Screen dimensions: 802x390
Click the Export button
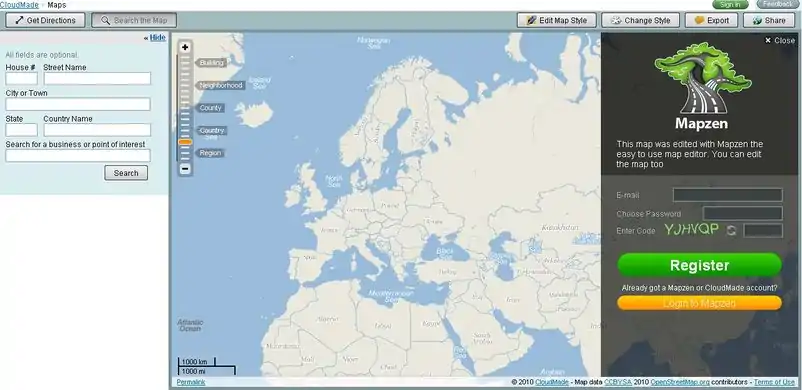tap(711, 20)
